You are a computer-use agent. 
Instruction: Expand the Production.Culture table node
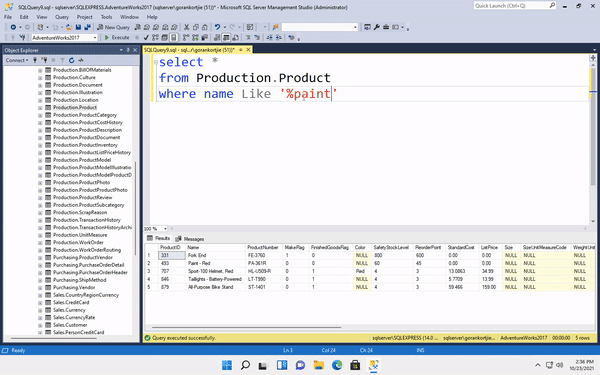coord(40,78)
